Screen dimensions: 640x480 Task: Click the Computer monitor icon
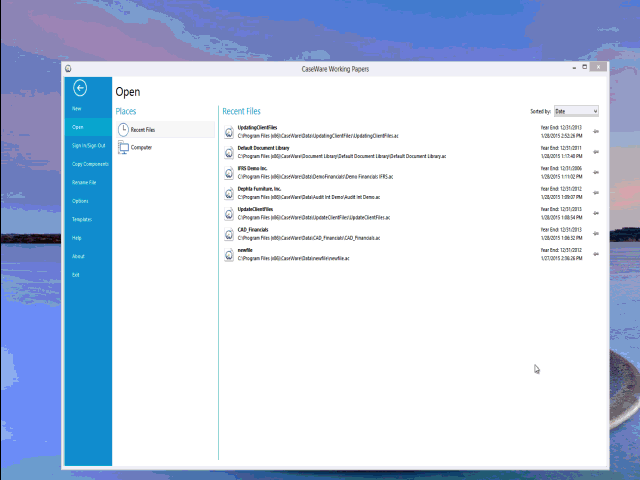(x=123, y=147)
